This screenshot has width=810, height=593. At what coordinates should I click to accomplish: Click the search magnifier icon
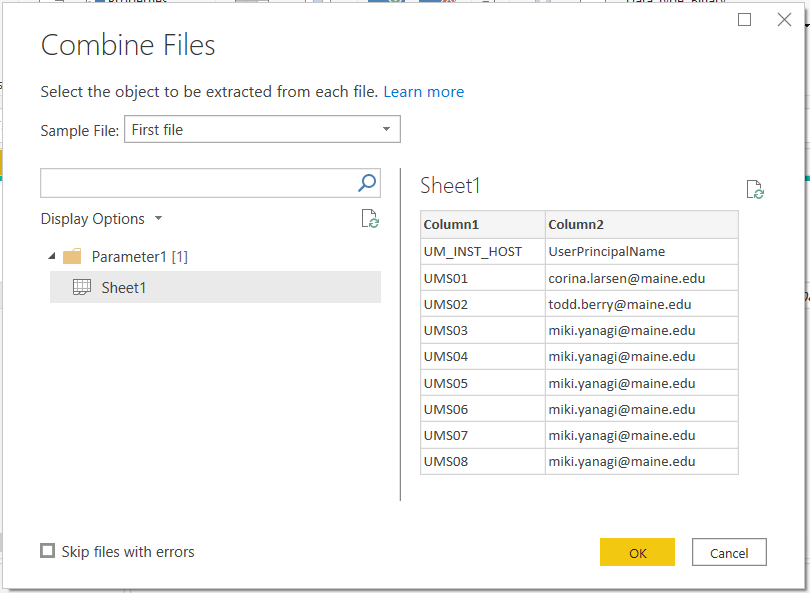pyautogui.click(x=367, y=183)
